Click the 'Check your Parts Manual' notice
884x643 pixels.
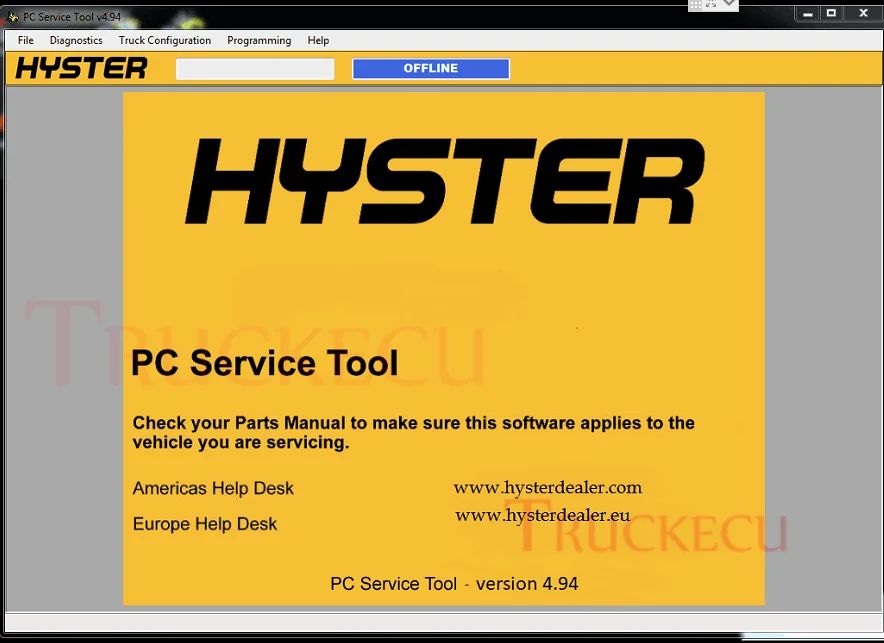(x=413, y=432)
